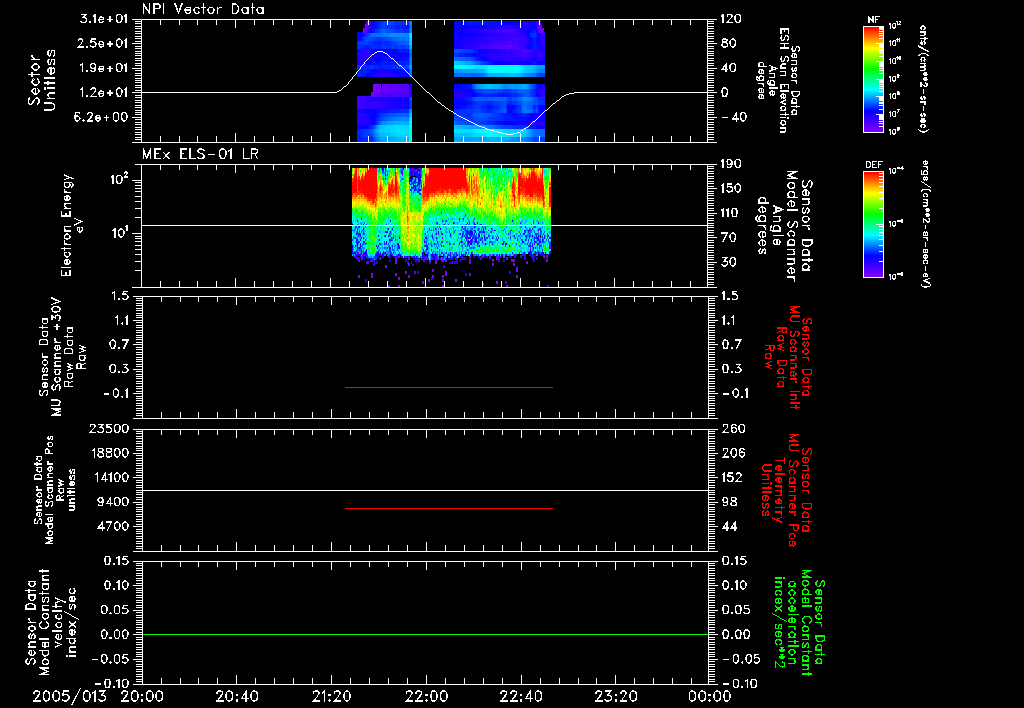This screenshot has height=708, width=1024.
Task: Click the "00:00" time axis label
Action: pyautogui.click(x=709, y=696)
